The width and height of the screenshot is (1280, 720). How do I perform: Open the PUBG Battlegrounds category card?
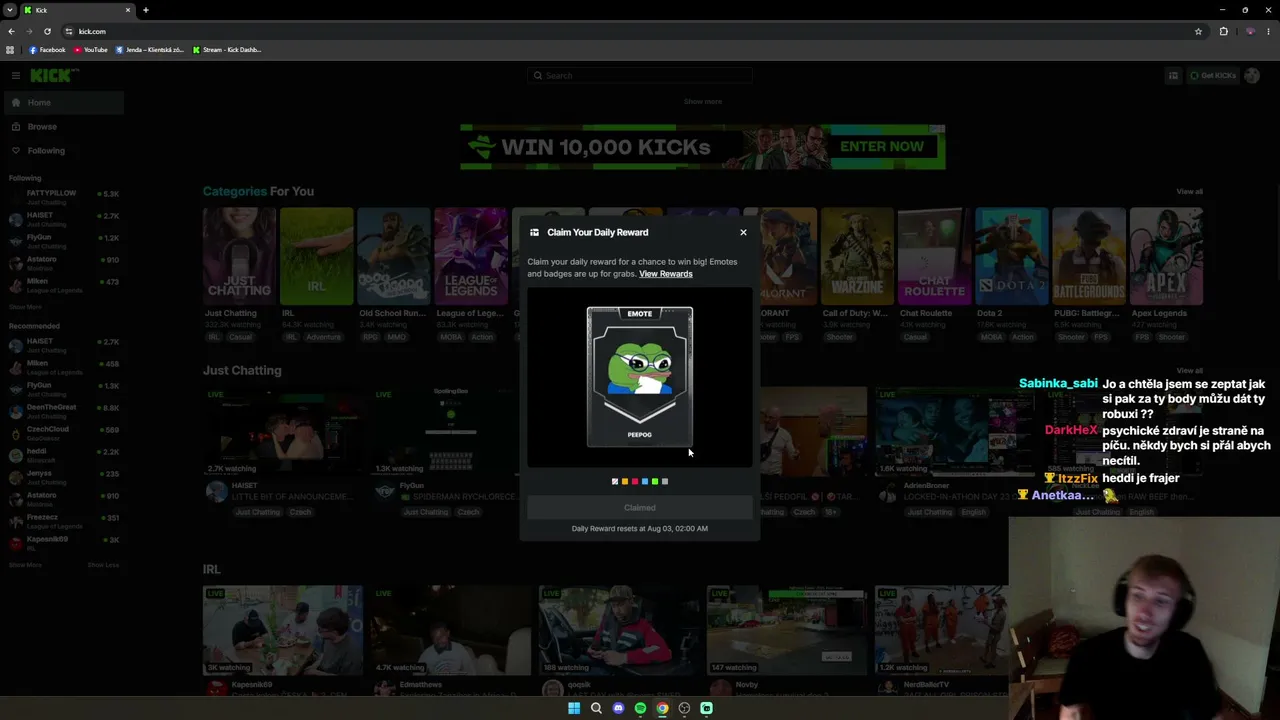[x=1089, y=256]
